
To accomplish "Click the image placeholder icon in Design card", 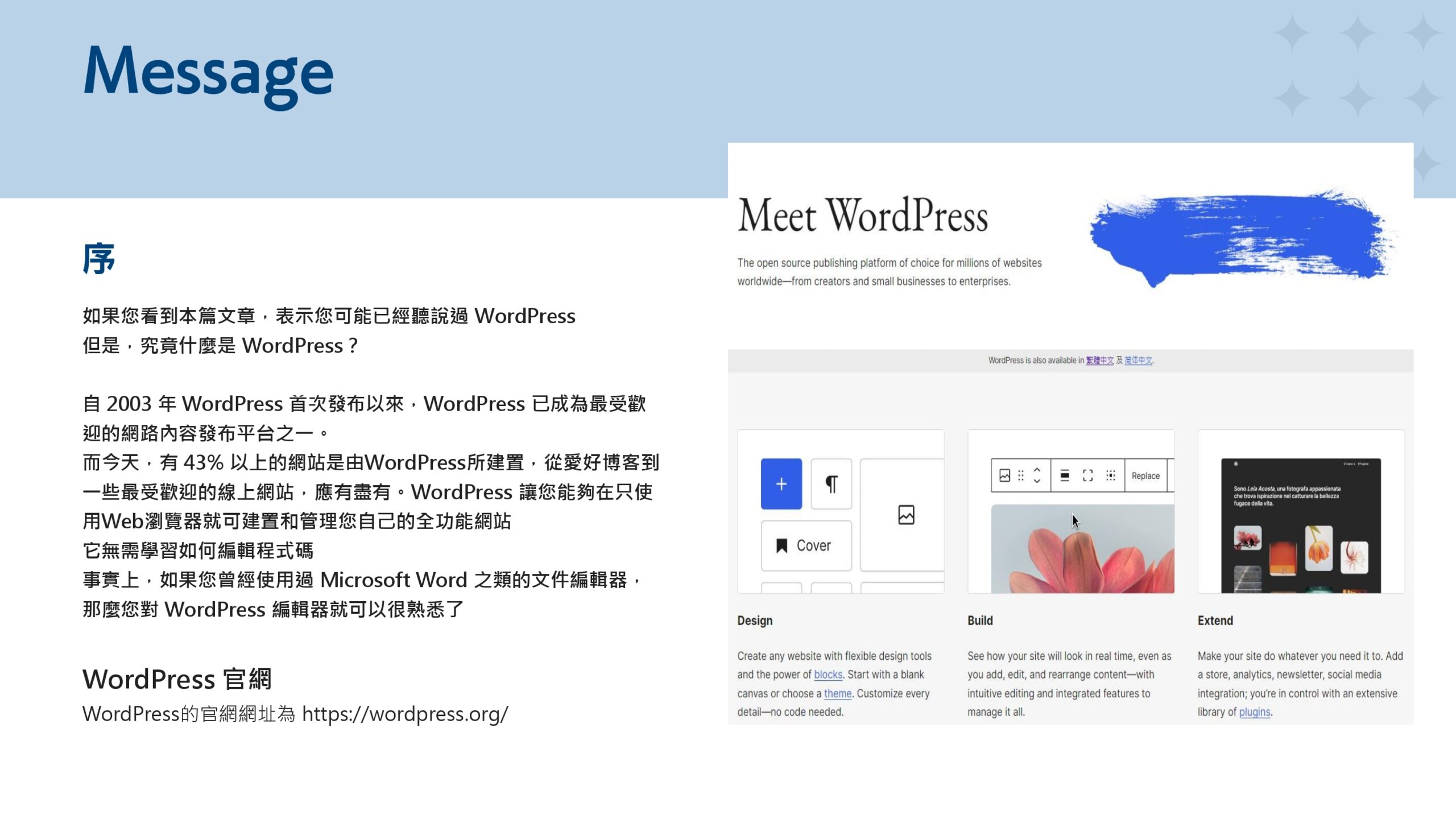I will pyautogui.click(x=906, y=515).
